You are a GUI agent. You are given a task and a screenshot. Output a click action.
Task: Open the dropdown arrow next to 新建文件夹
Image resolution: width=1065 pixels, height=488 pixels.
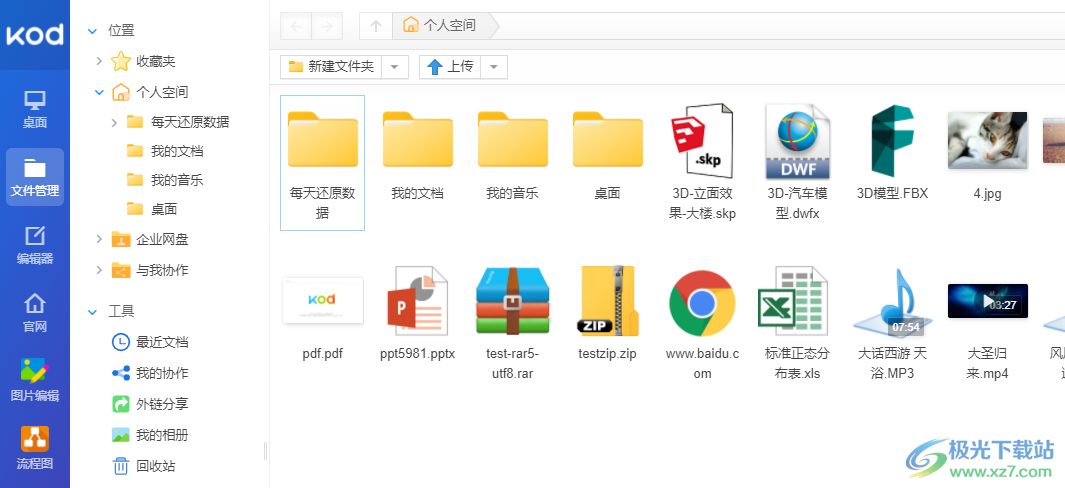click(x=395, y=67)
